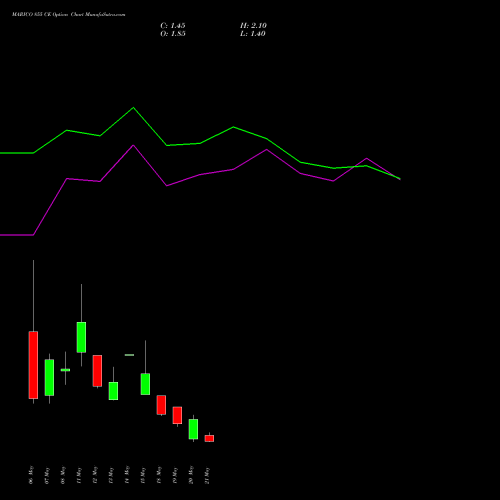The height and width of the screenshot is (500, 500).
Task: Click the 07 May date label
Action: tap(47, 475)
